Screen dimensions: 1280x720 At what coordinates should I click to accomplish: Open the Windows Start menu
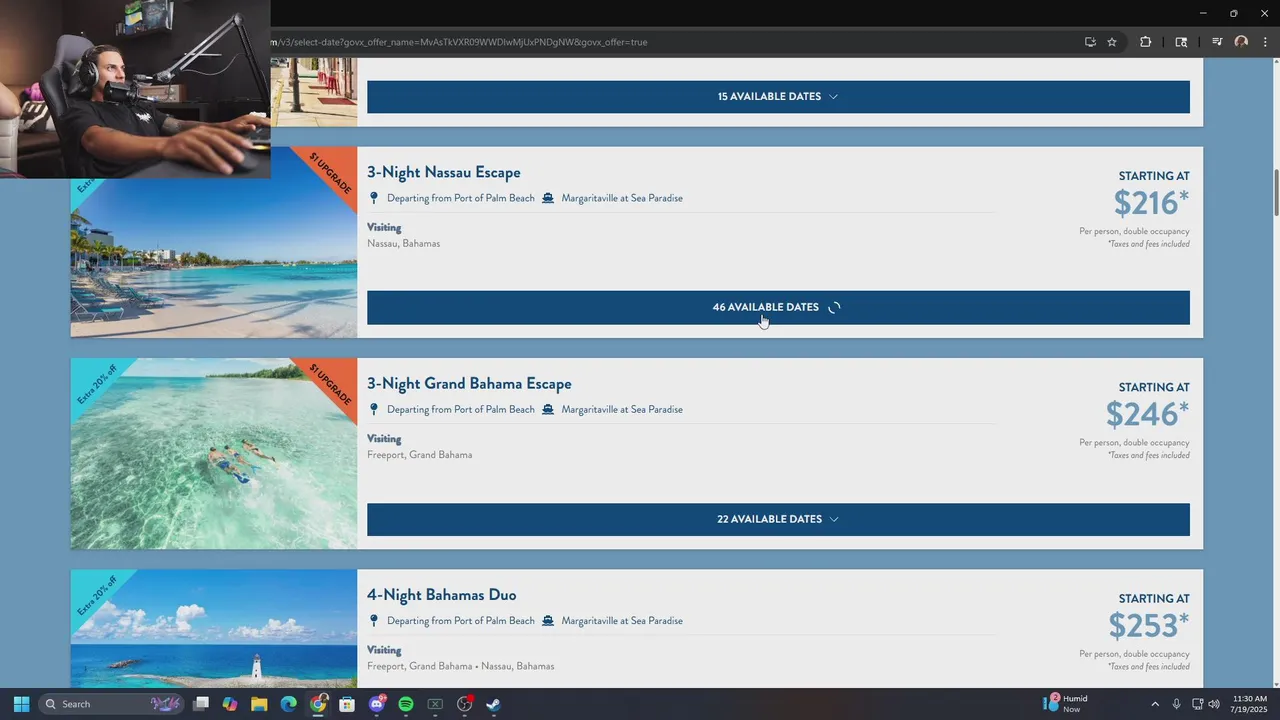point(21,704)
